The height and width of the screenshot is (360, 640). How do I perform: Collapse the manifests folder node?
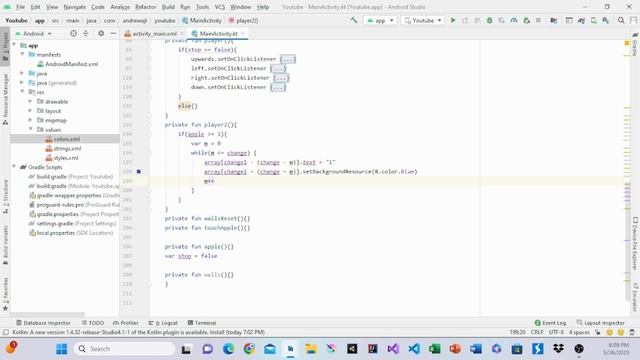[x=22, y=54]
